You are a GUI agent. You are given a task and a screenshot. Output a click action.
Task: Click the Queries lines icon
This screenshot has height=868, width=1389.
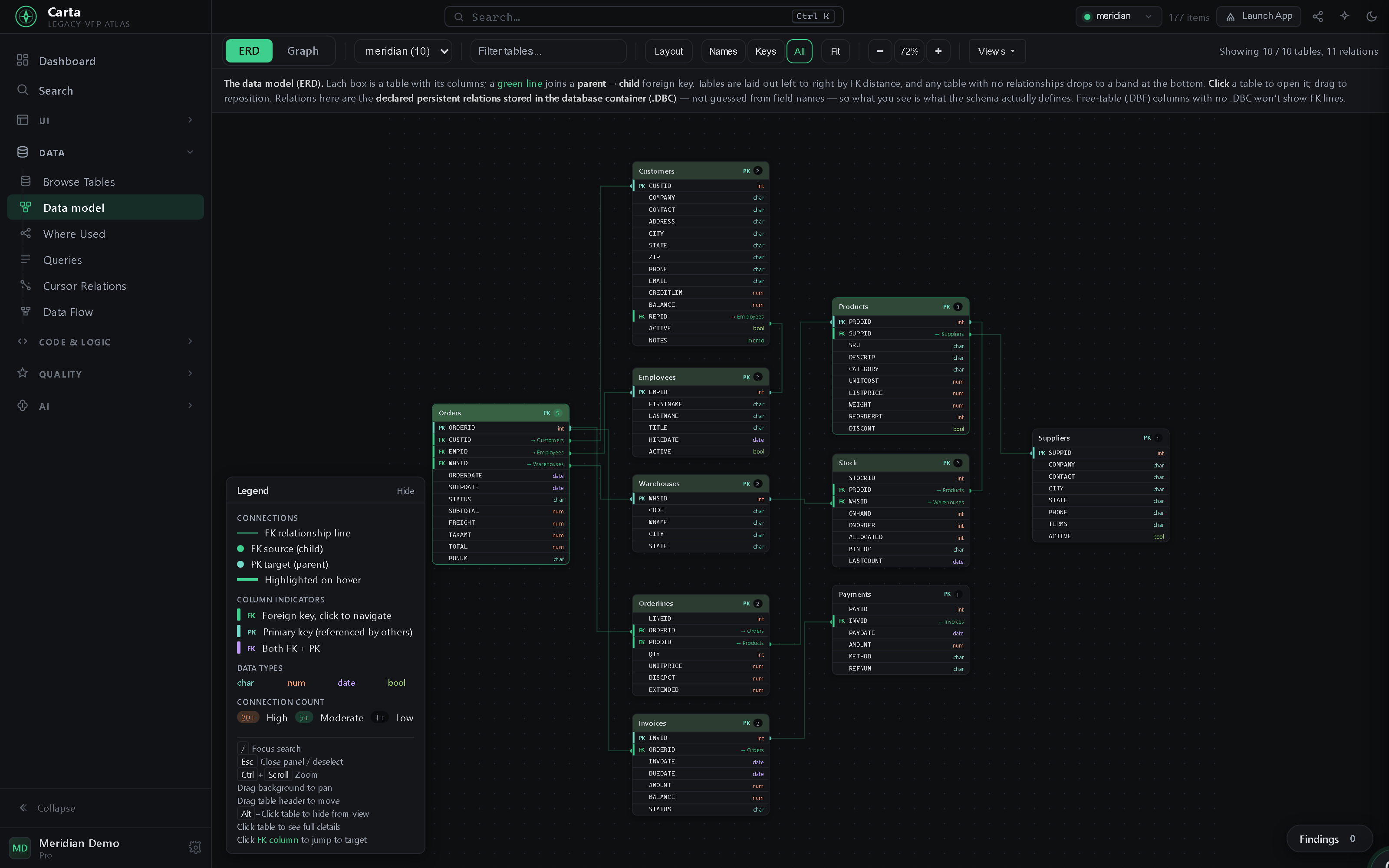point(25,260)
